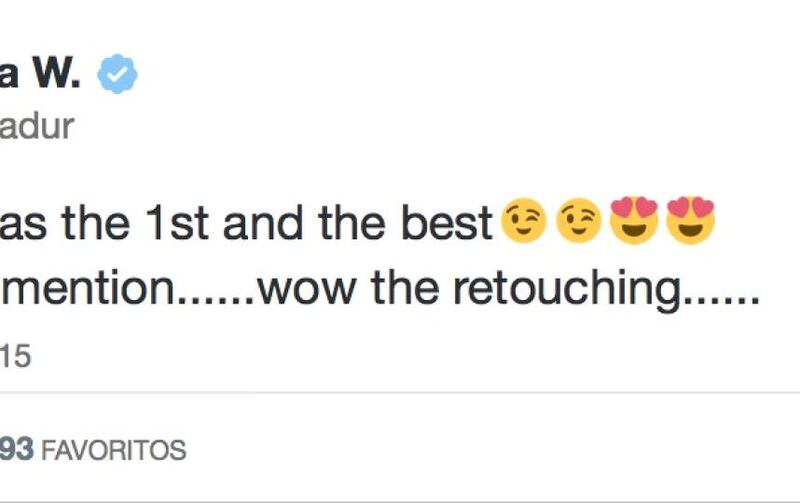Click the number 93 favorites count
This screenshot has width=800, height=503.
pyautogui.click(x=17, y=449)
